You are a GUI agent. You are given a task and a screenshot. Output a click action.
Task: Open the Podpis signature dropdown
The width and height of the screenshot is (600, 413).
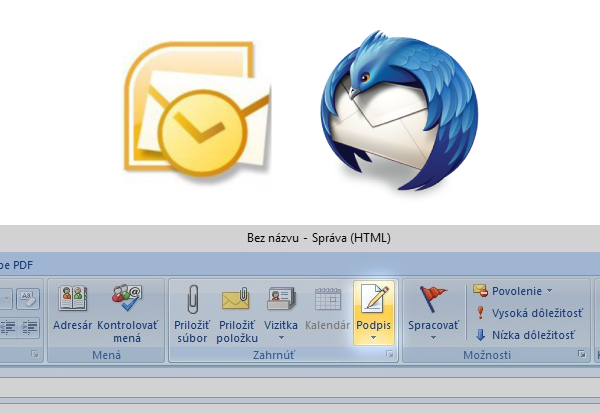[373, 312]
